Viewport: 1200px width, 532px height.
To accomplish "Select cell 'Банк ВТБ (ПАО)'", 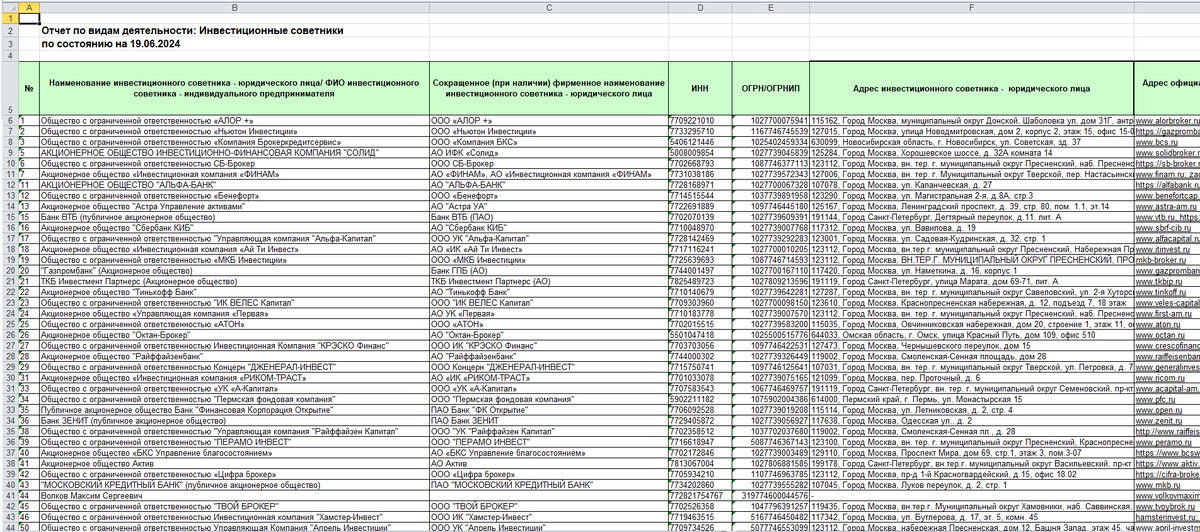I will pyautogui.click(x=547, y=217).
